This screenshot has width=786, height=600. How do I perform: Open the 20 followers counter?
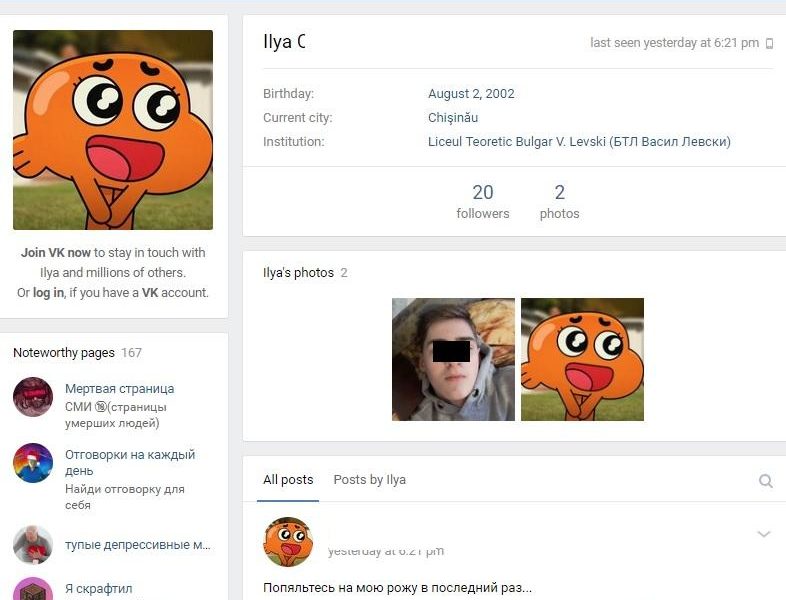(x=483, y=201)
